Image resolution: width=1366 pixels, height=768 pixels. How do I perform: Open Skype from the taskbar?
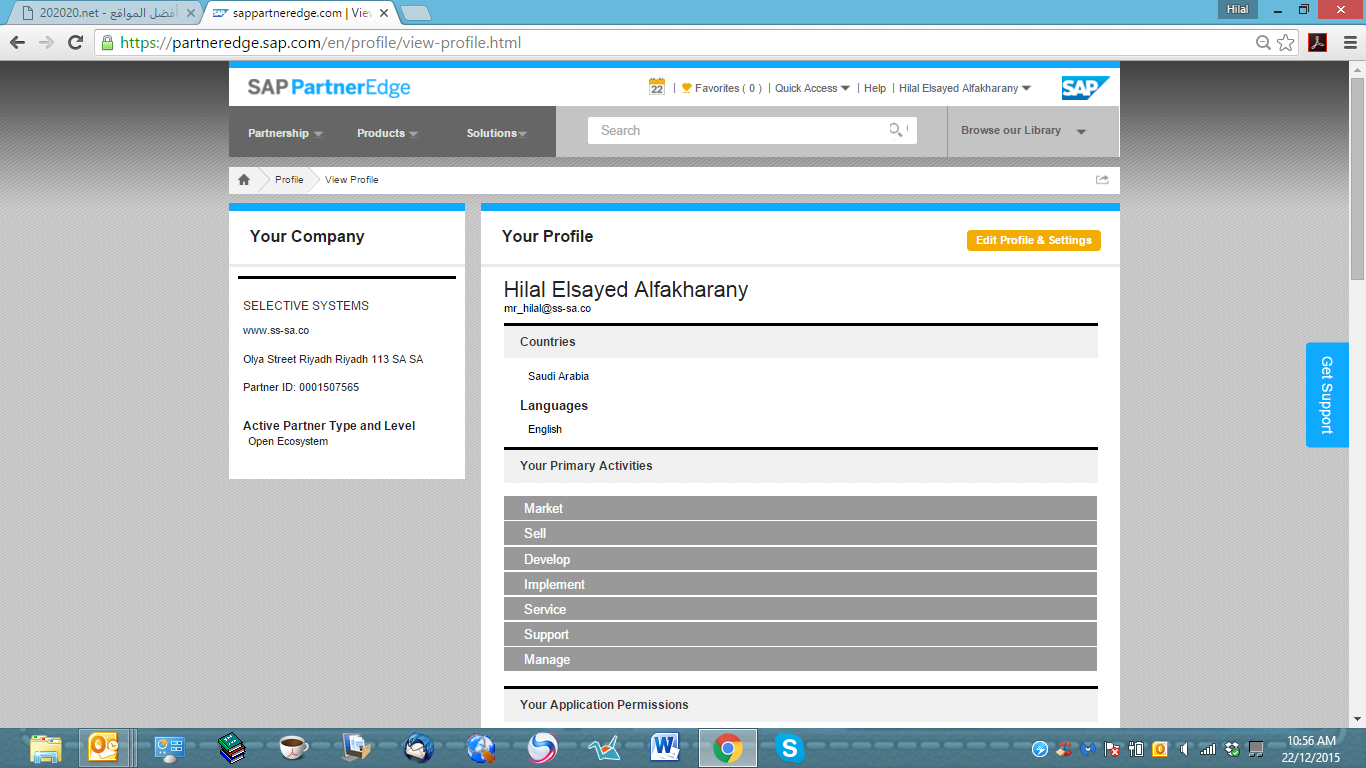(x=790, y=748)
